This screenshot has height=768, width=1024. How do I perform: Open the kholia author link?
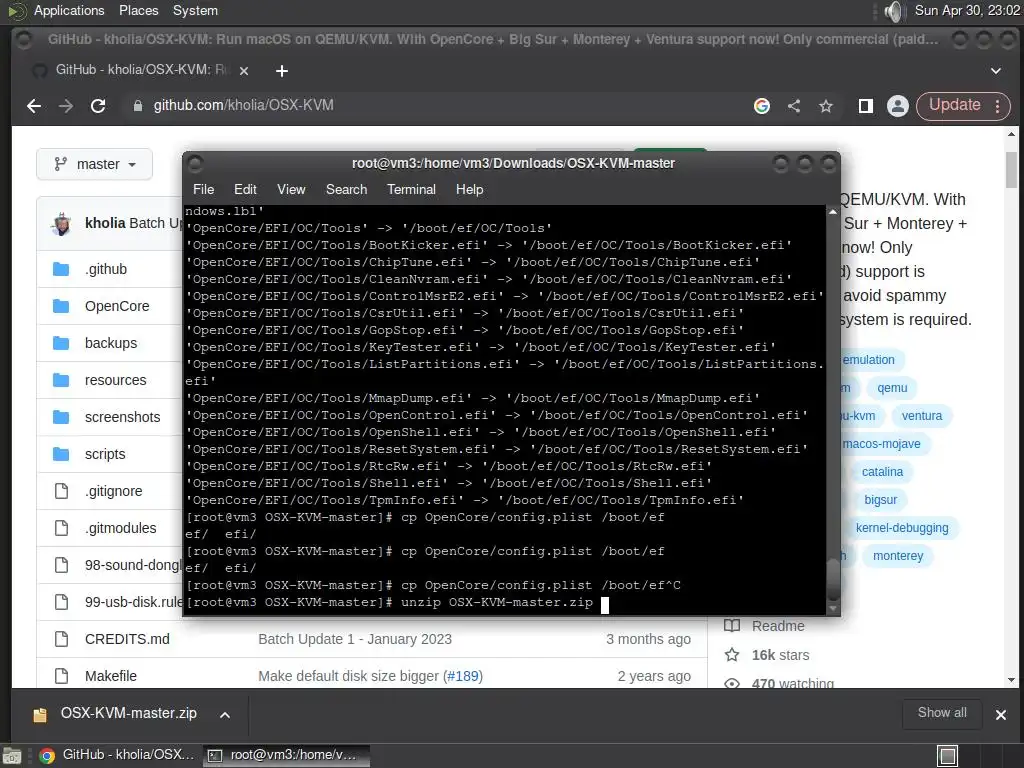104,223
